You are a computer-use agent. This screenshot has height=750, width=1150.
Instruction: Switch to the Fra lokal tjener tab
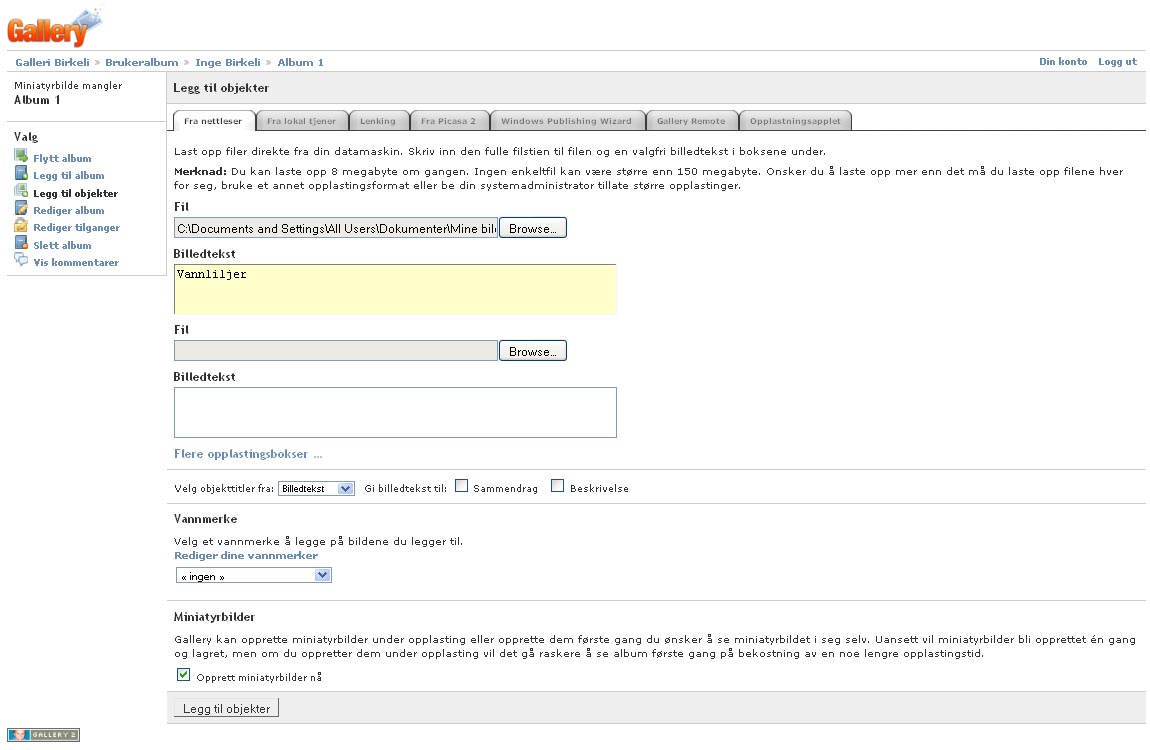tap(301, 121)
